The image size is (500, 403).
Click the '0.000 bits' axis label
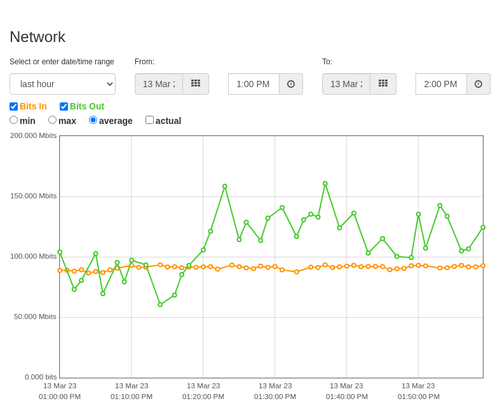tap(41, 377)
